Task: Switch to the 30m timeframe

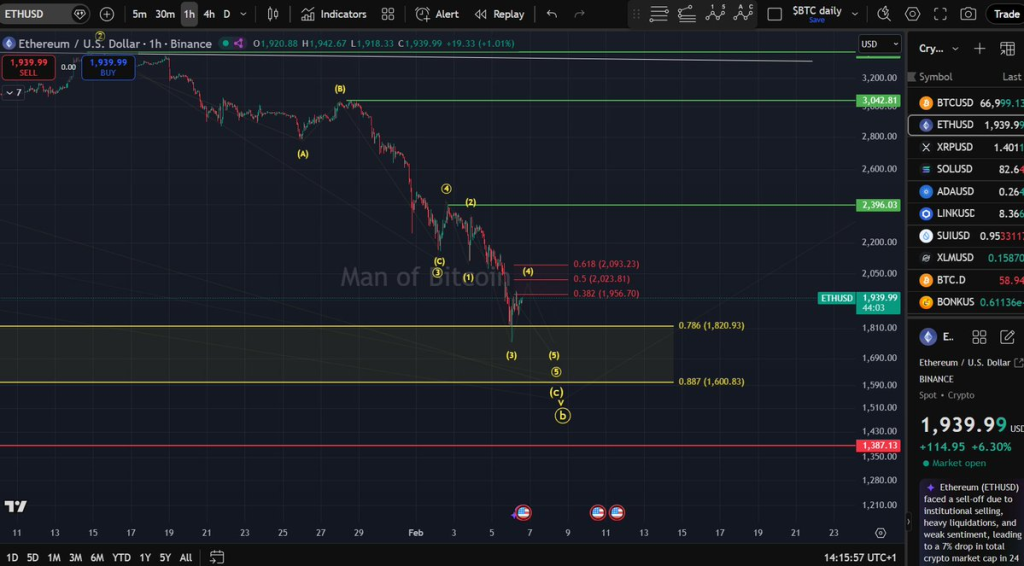Action: click(165, 14)
